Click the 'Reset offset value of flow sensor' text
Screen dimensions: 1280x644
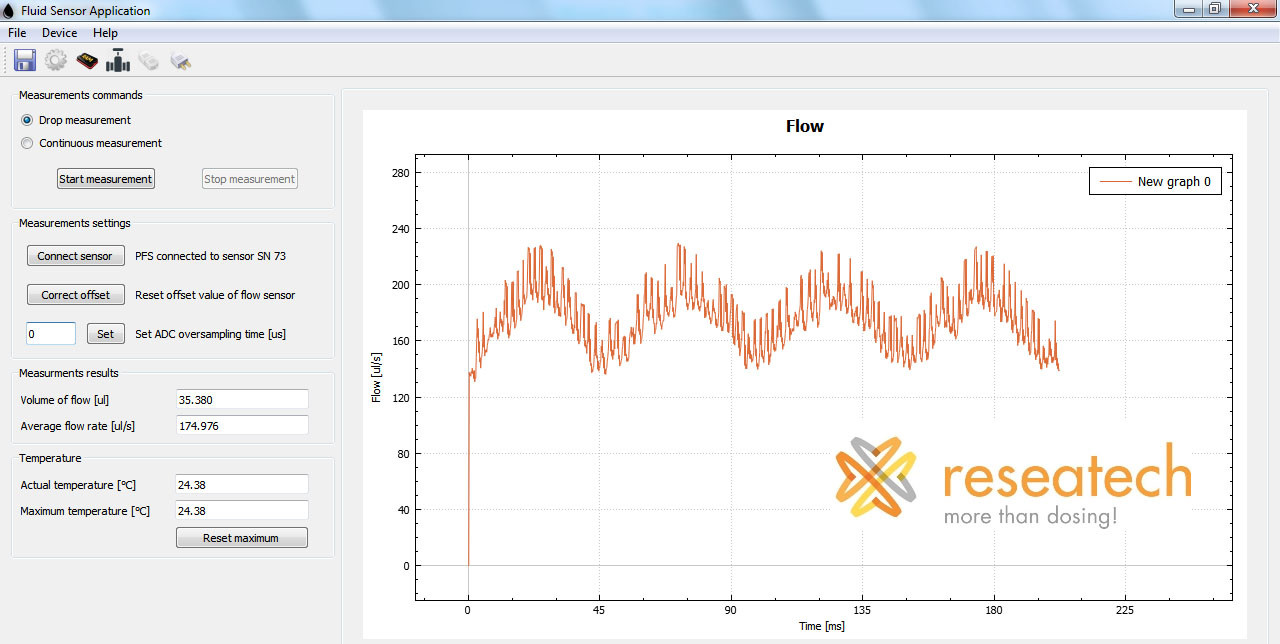[x=215, y=295]
